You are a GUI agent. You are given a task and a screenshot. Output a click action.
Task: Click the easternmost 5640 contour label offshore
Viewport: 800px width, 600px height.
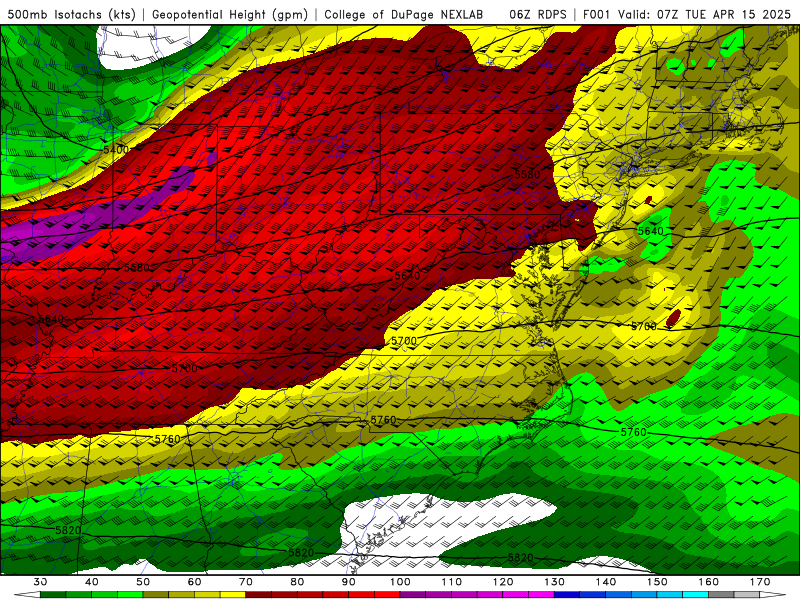(x=651, y=231)
